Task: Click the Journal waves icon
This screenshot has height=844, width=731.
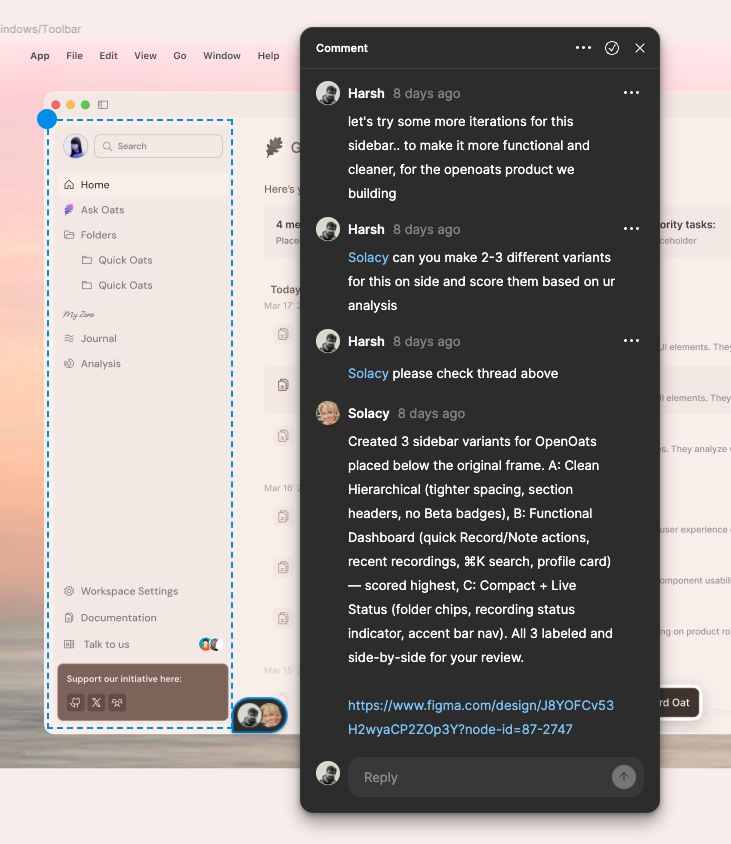Action: [x=69, y=338]
